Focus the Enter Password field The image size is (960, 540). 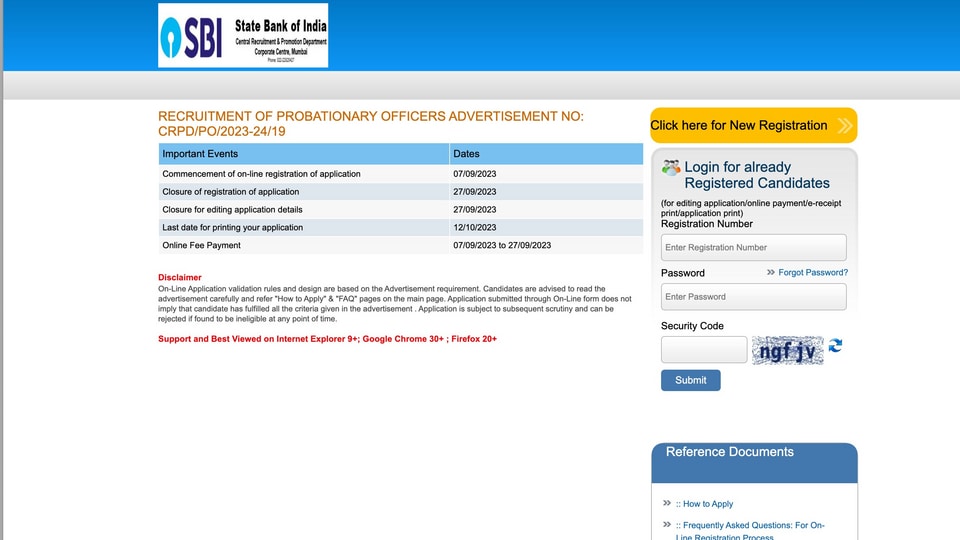(754, 296)
